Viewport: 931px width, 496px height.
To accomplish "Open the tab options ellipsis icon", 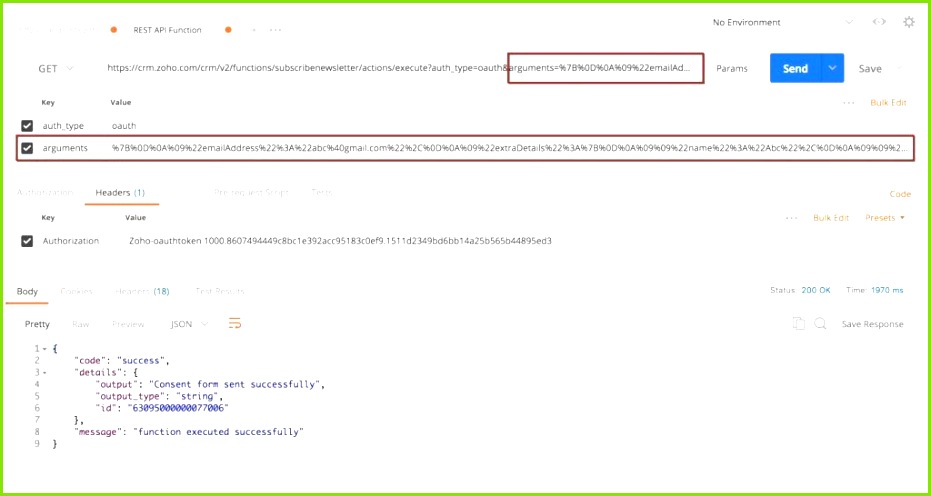I will [x=276, y=30].
